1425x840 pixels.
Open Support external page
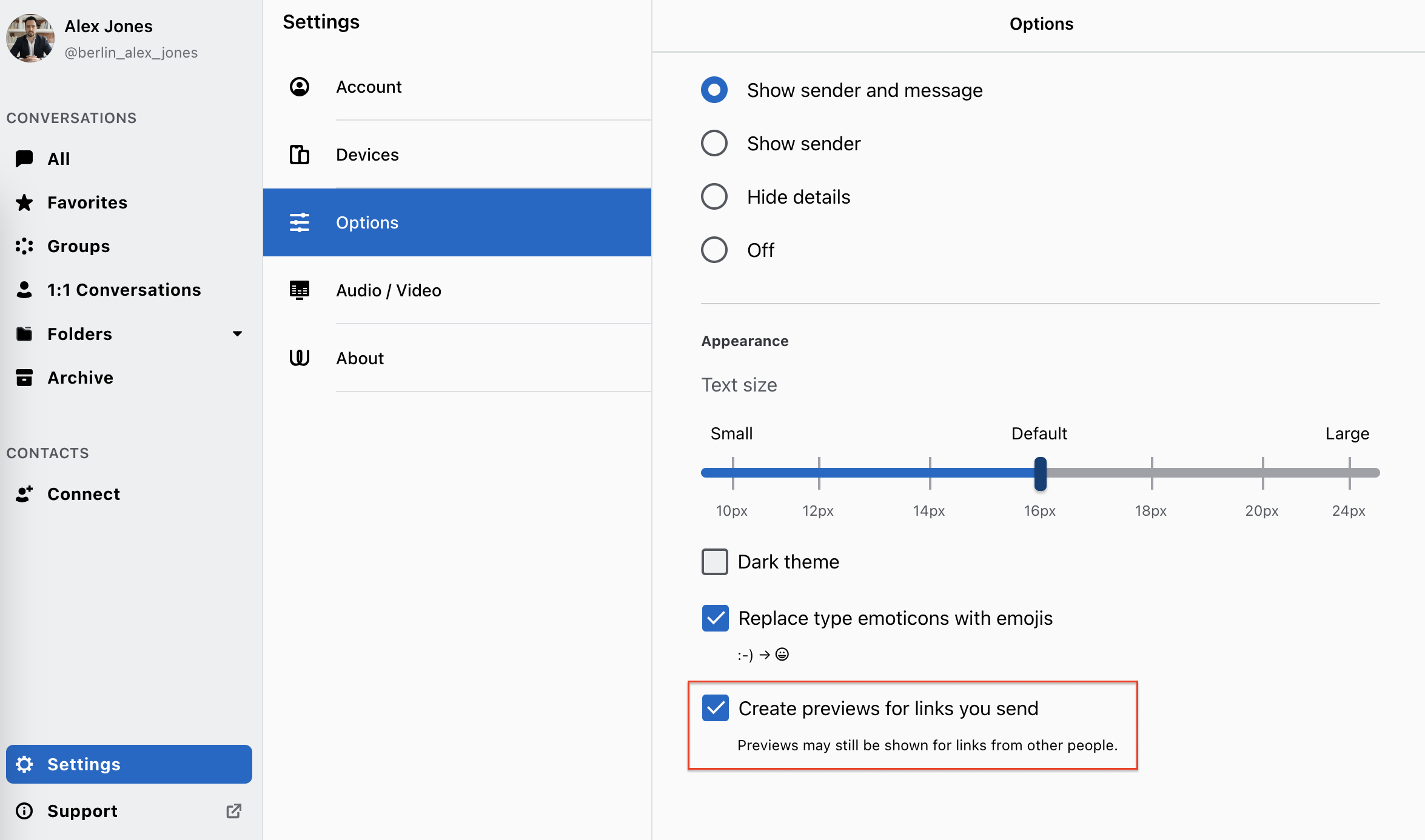coord(129,811)
